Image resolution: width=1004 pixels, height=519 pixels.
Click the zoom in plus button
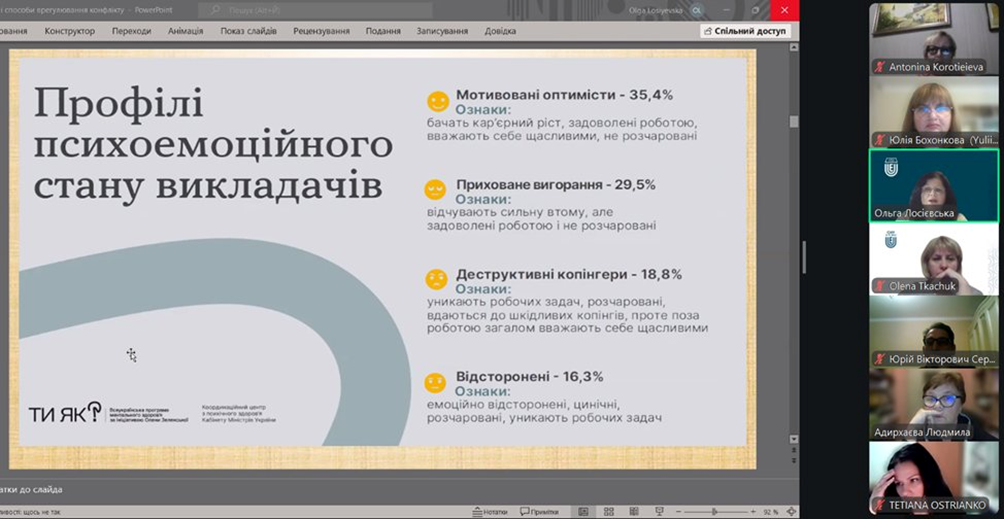point(753,511)
